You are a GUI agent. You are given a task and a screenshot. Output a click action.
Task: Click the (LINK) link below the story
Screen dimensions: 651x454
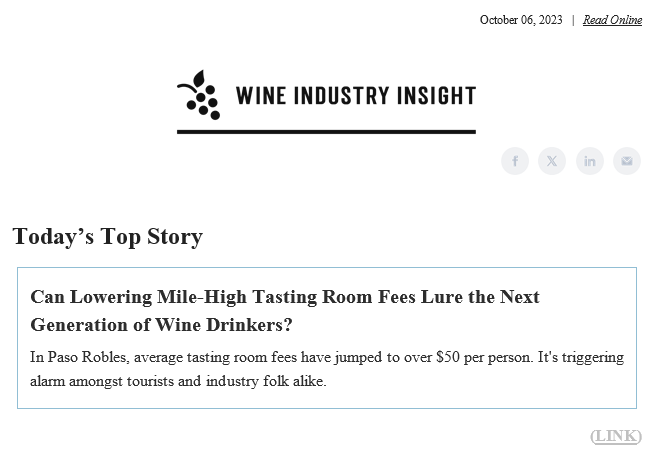616,436
